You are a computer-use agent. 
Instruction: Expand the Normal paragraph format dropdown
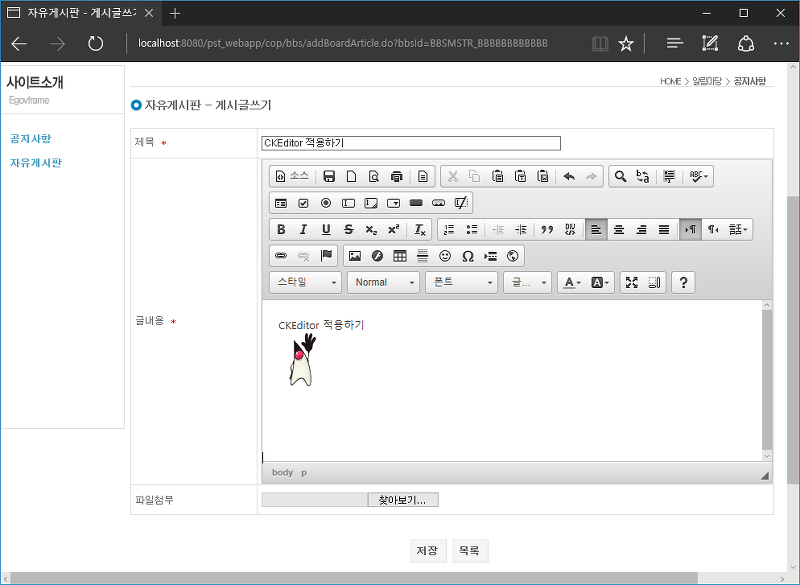383,283
